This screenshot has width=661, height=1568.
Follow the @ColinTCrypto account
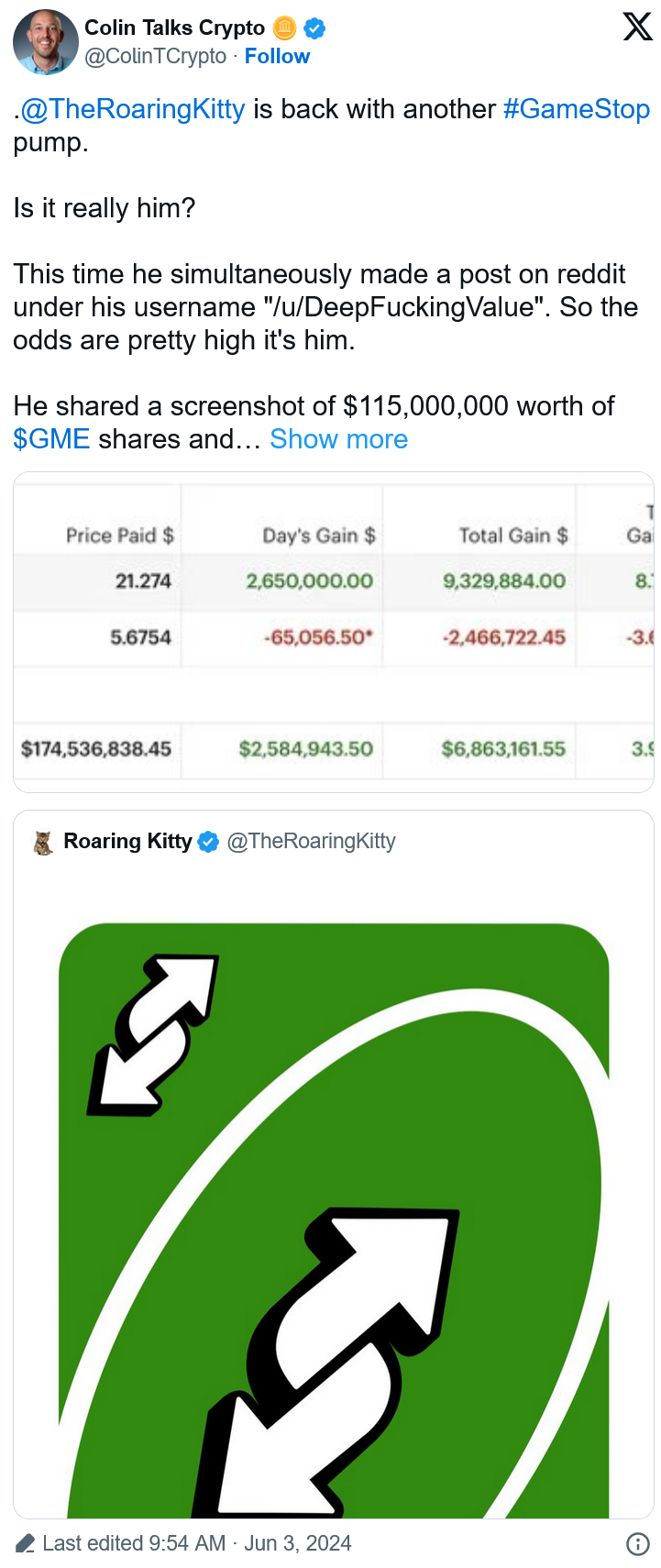click(277, 56)
